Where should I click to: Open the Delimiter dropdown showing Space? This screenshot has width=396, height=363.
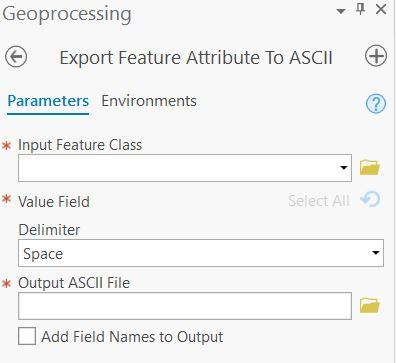tap(201, 253)
